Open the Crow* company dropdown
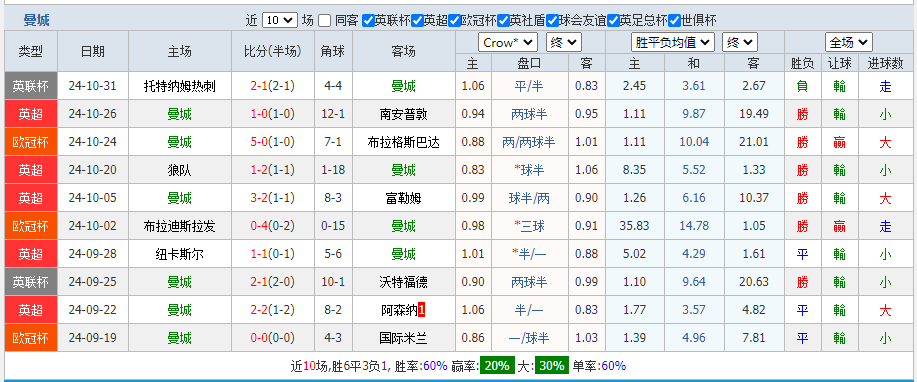917x382 pixels. (x=508, y=42)
